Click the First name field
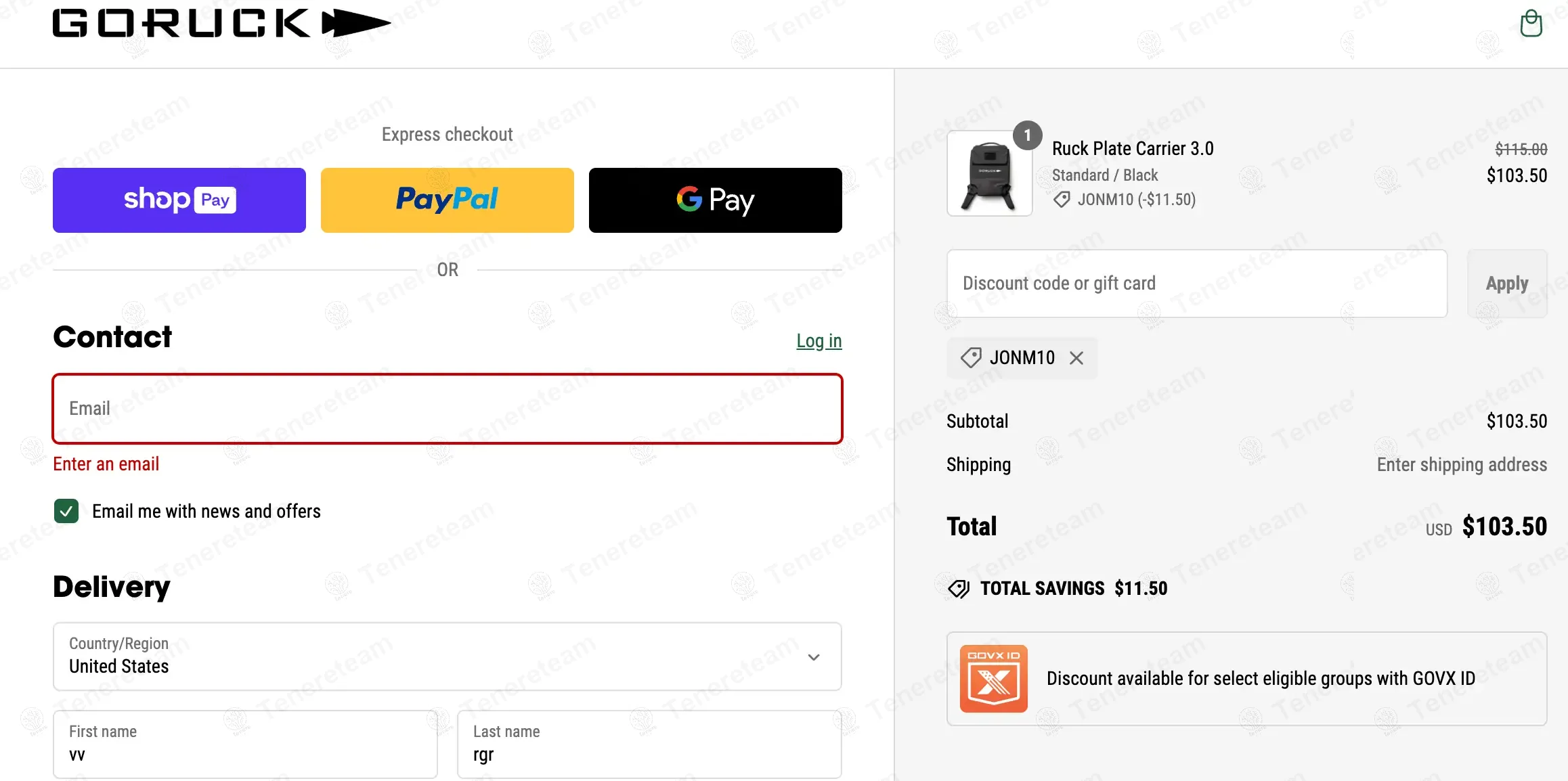The width and height of the screenshot is (1568, 781). (245, 744)
